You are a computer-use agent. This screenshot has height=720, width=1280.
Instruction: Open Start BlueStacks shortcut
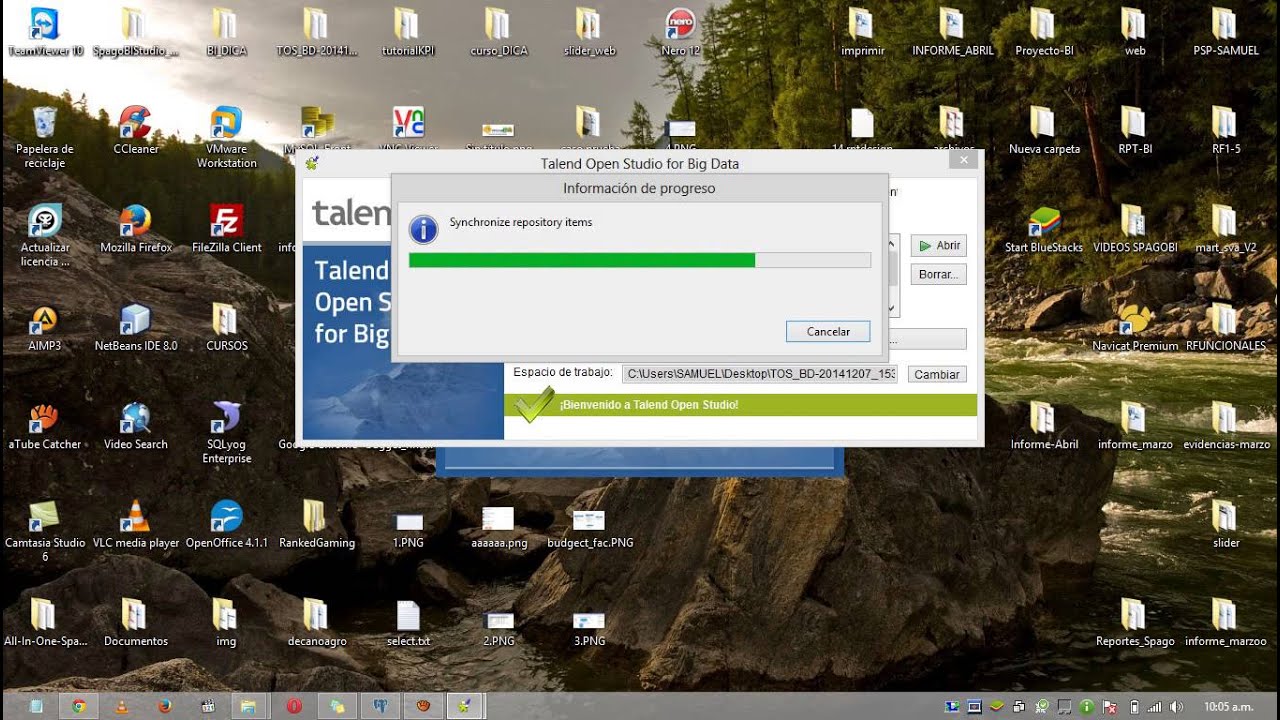click(x=1044, y=228)
